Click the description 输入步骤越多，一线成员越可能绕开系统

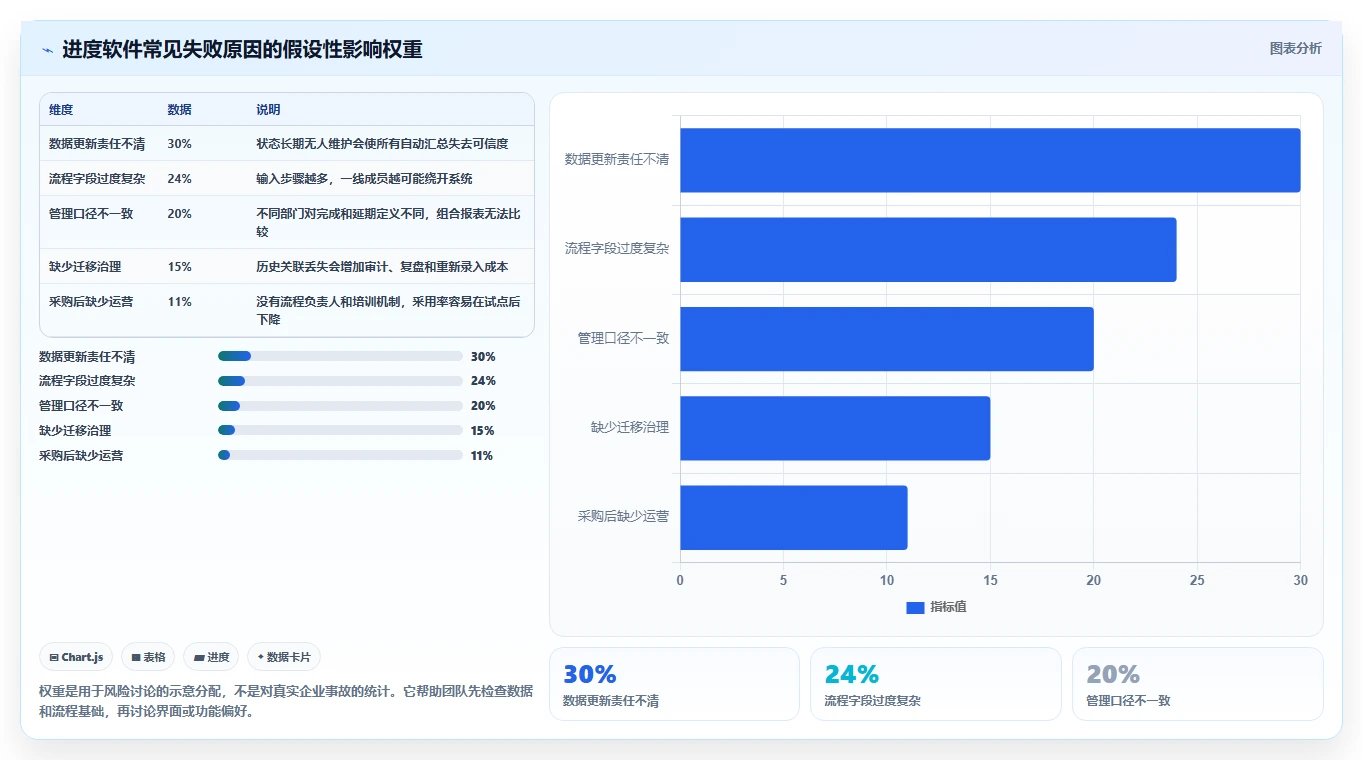coord(364,179)
